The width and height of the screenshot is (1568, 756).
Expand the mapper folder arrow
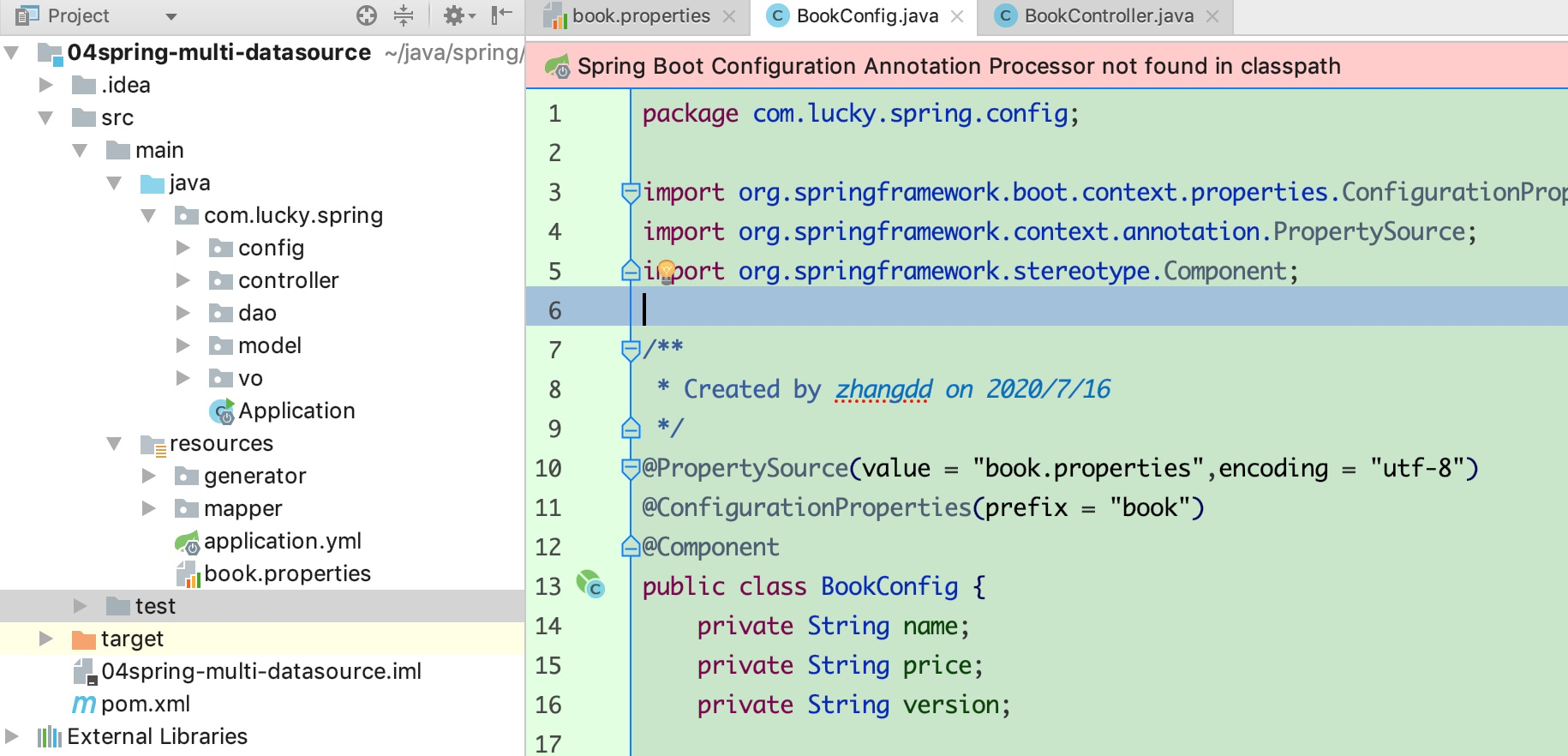148,508
